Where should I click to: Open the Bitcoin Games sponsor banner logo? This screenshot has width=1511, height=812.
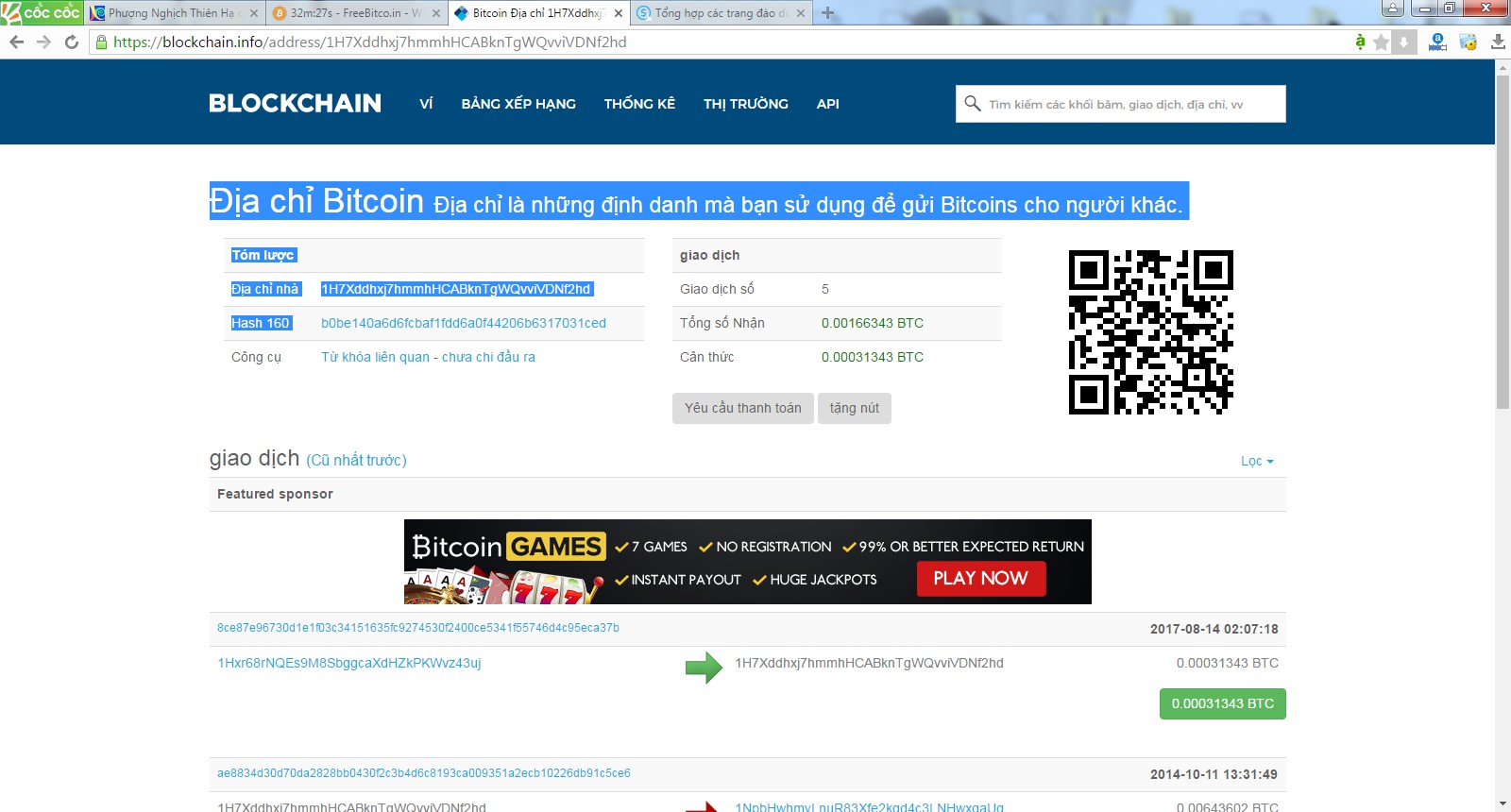click(507, 547)
